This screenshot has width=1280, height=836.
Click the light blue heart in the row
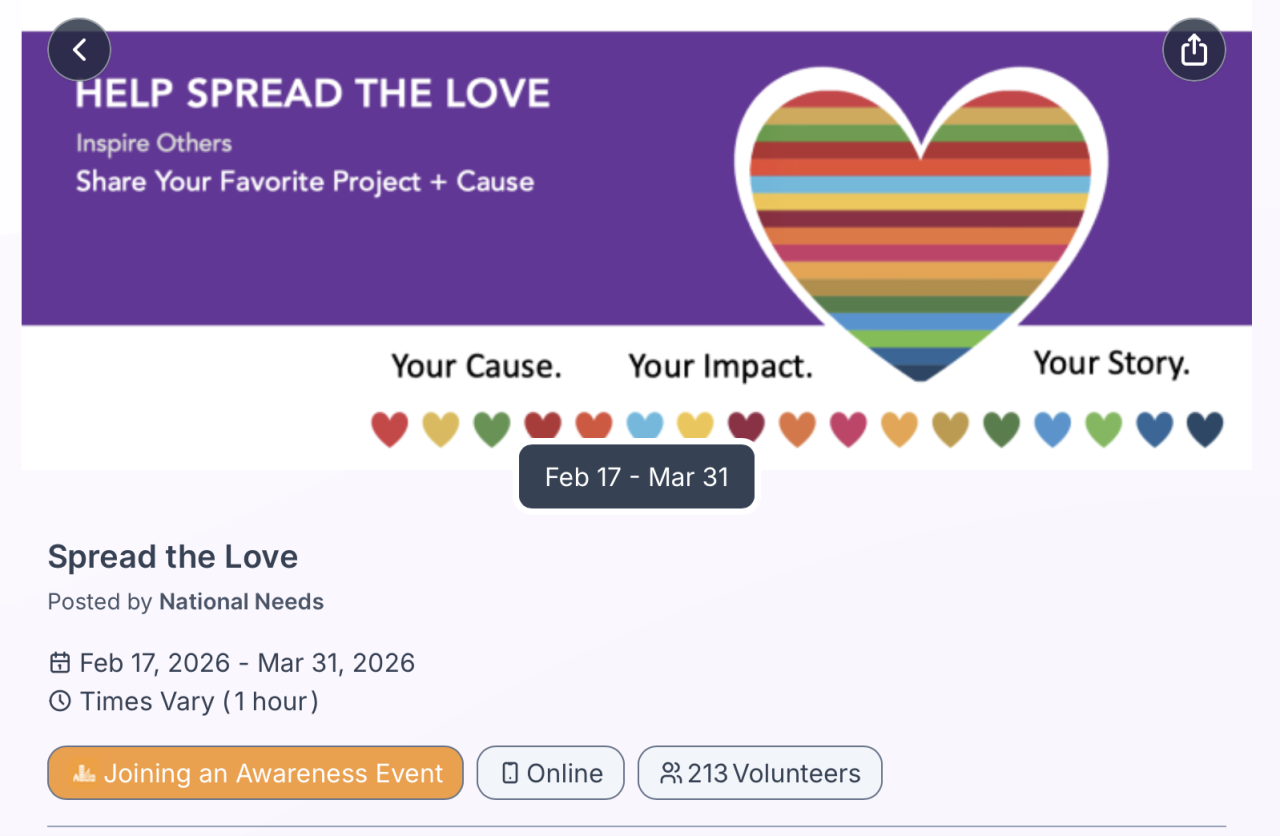pos(645,425)
